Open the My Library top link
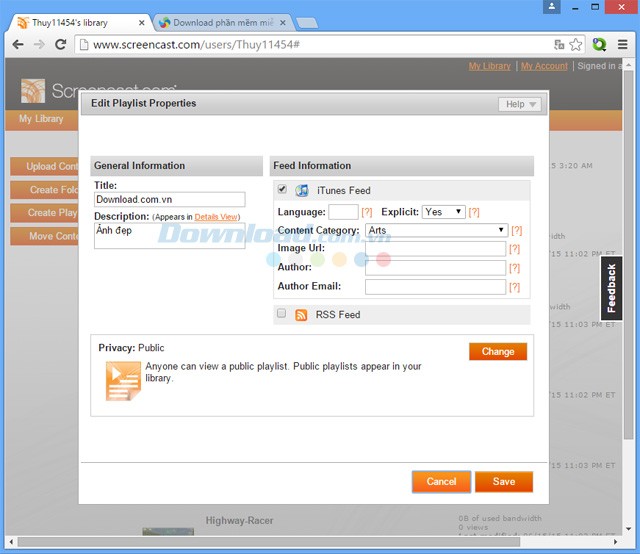 (489, 66)
